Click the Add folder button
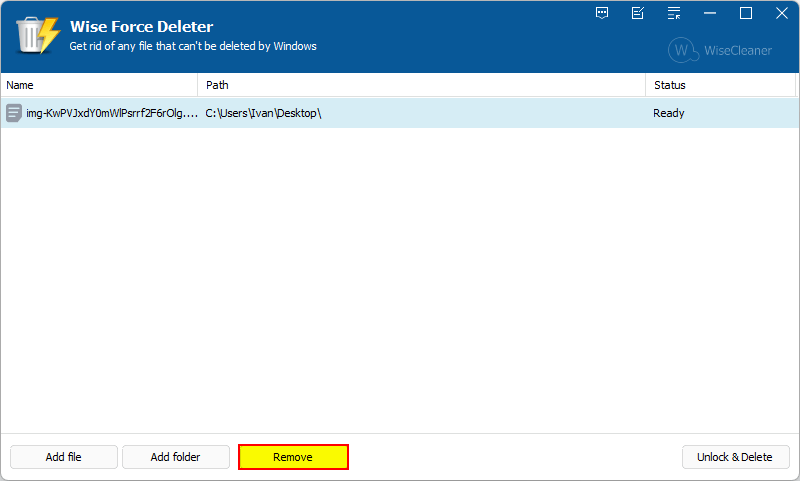This screenshot has width=800, height=481. tap(176, 457)
